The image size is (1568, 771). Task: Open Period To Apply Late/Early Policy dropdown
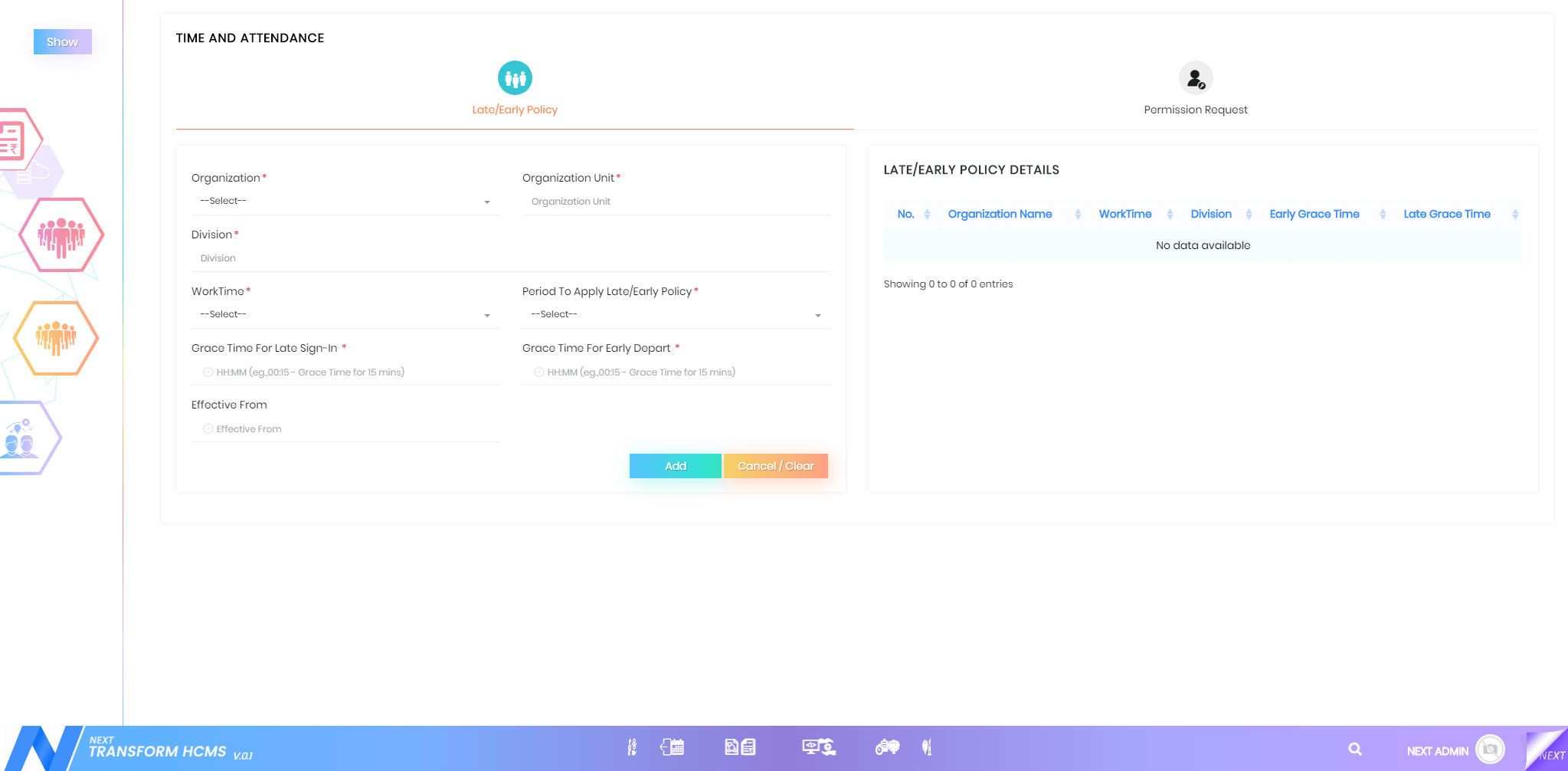(676, 315)
